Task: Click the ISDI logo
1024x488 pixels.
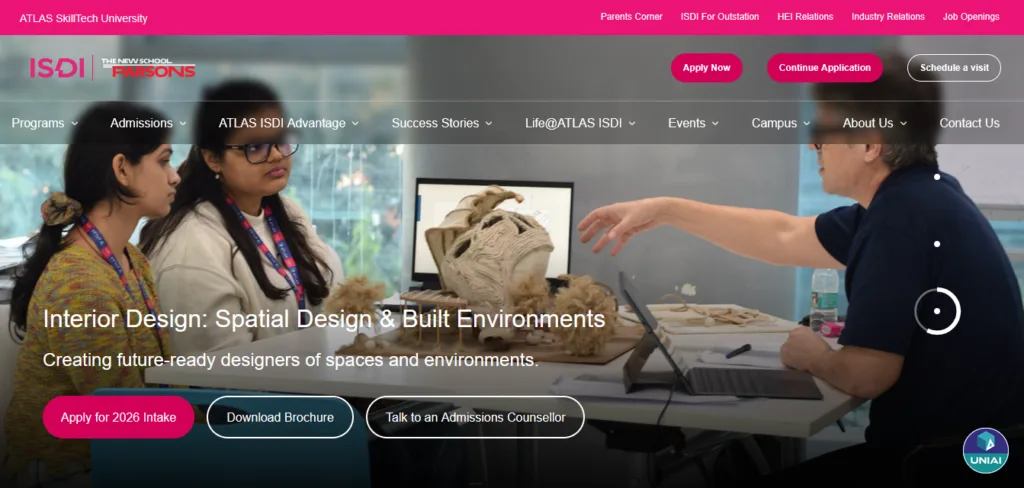Action: coord(57,68)
